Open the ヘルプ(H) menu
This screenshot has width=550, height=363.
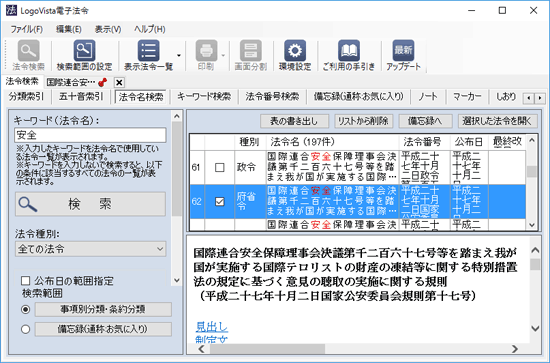150,29
